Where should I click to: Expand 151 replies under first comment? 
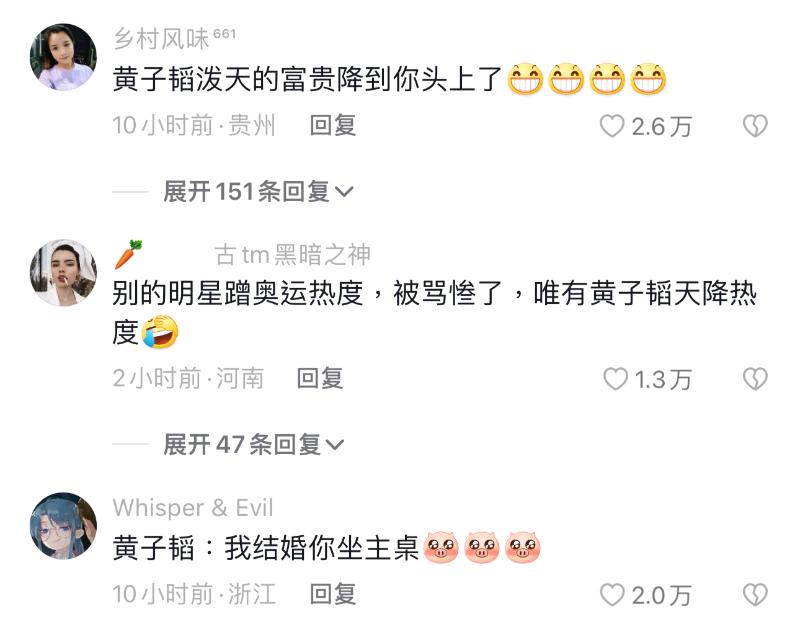258,192
